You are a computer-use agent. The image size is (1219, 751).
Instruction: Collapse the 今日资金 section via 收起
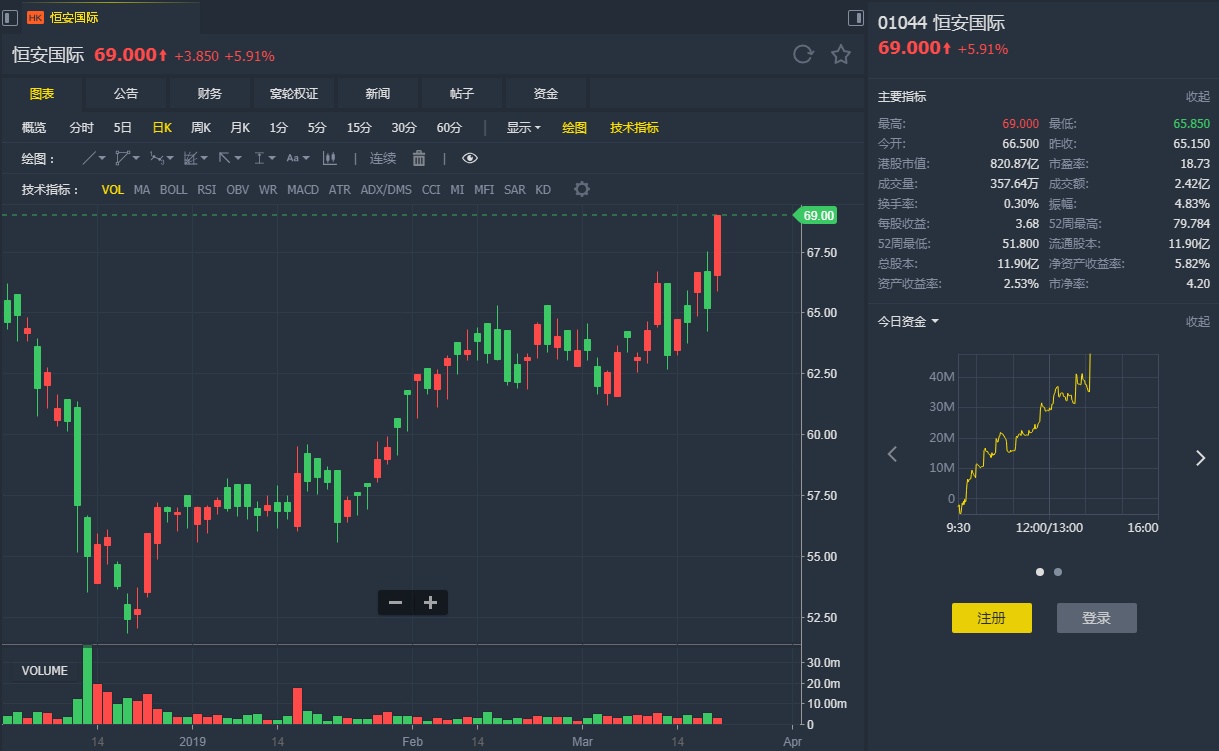point(1198,321)
